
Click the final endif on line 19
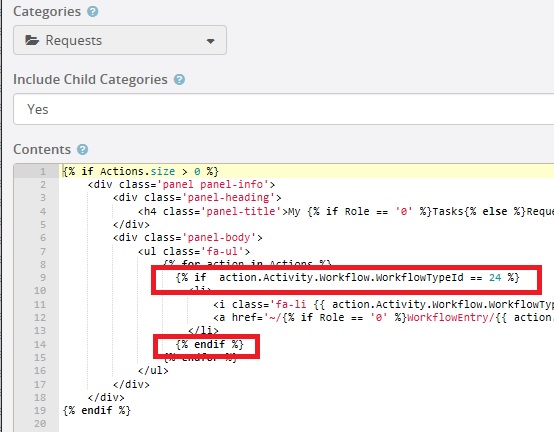click(96, 410)
